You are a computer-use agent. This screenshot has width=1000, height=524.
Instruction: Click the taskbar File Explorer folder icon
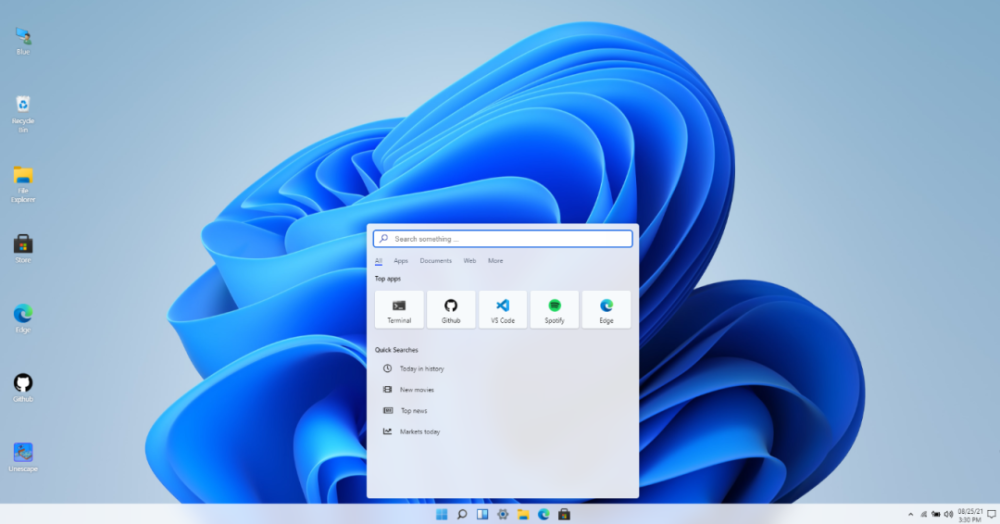tap(523, 514)
